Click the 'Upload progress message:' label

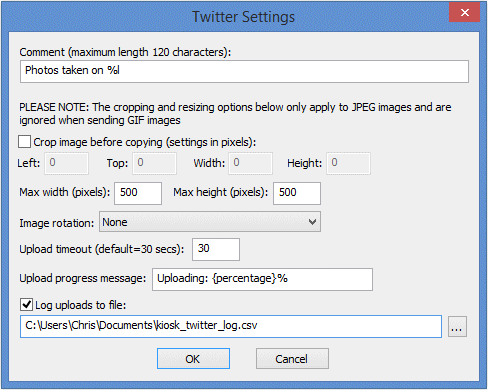[x=83, y=278]
